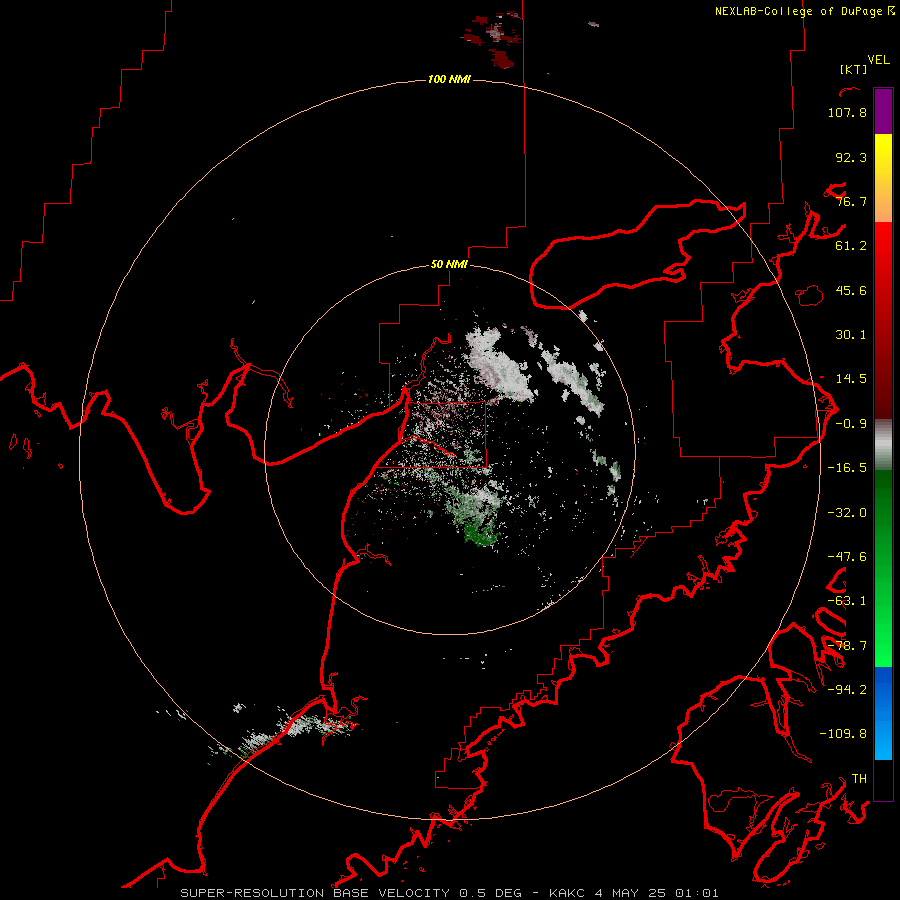This screenshot has width=900, height=900.
Task: Click the 45.6 velocity scale value
Action: tap(851, 290)
